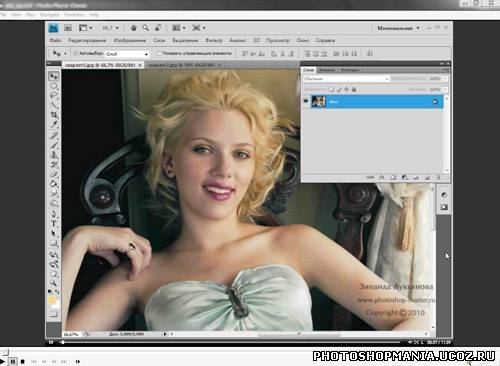Image resolution: width=500 pixels, height=366 pixels.
Task: Select the Eraser tool
Action: pyautogui.click(x=53, y=174)
